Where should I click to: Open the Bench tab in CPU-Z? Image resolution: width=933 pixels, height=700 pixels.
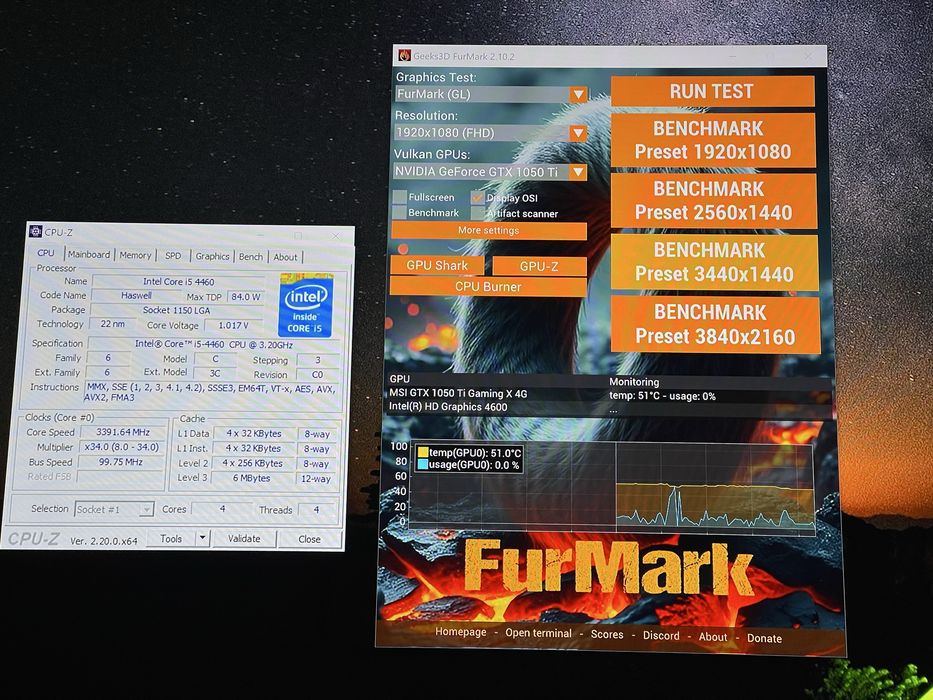coord(251,257)
